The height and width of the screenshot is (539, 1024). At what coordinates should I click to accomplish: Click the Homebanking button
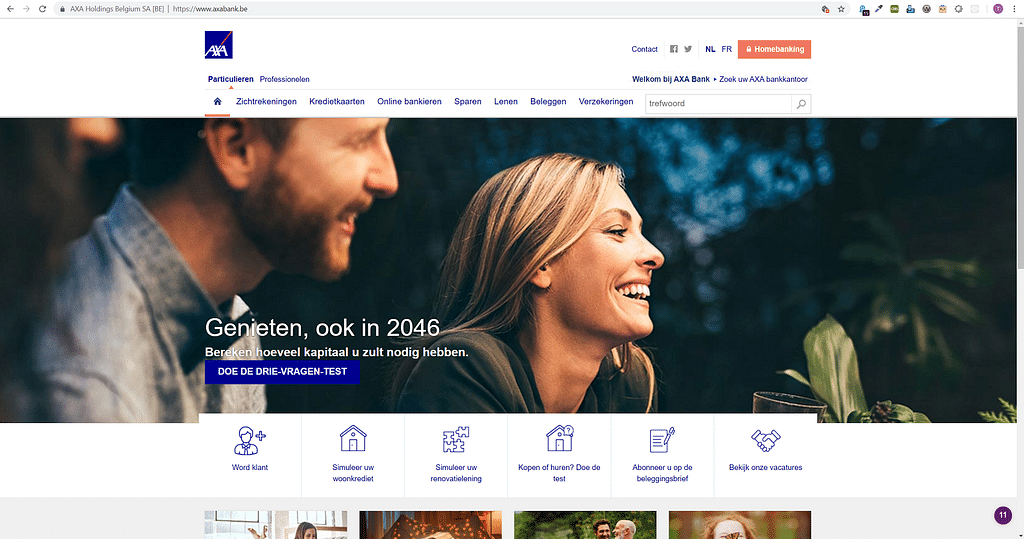774,49
